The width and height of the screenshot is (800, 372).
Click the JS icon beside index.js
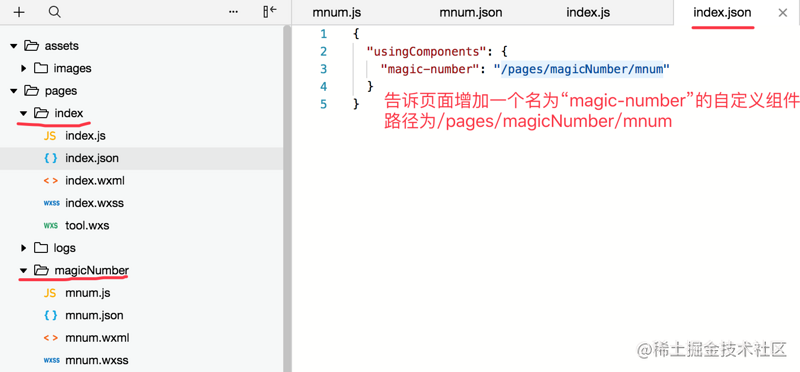pyautogui.click(x=50, y=136)
